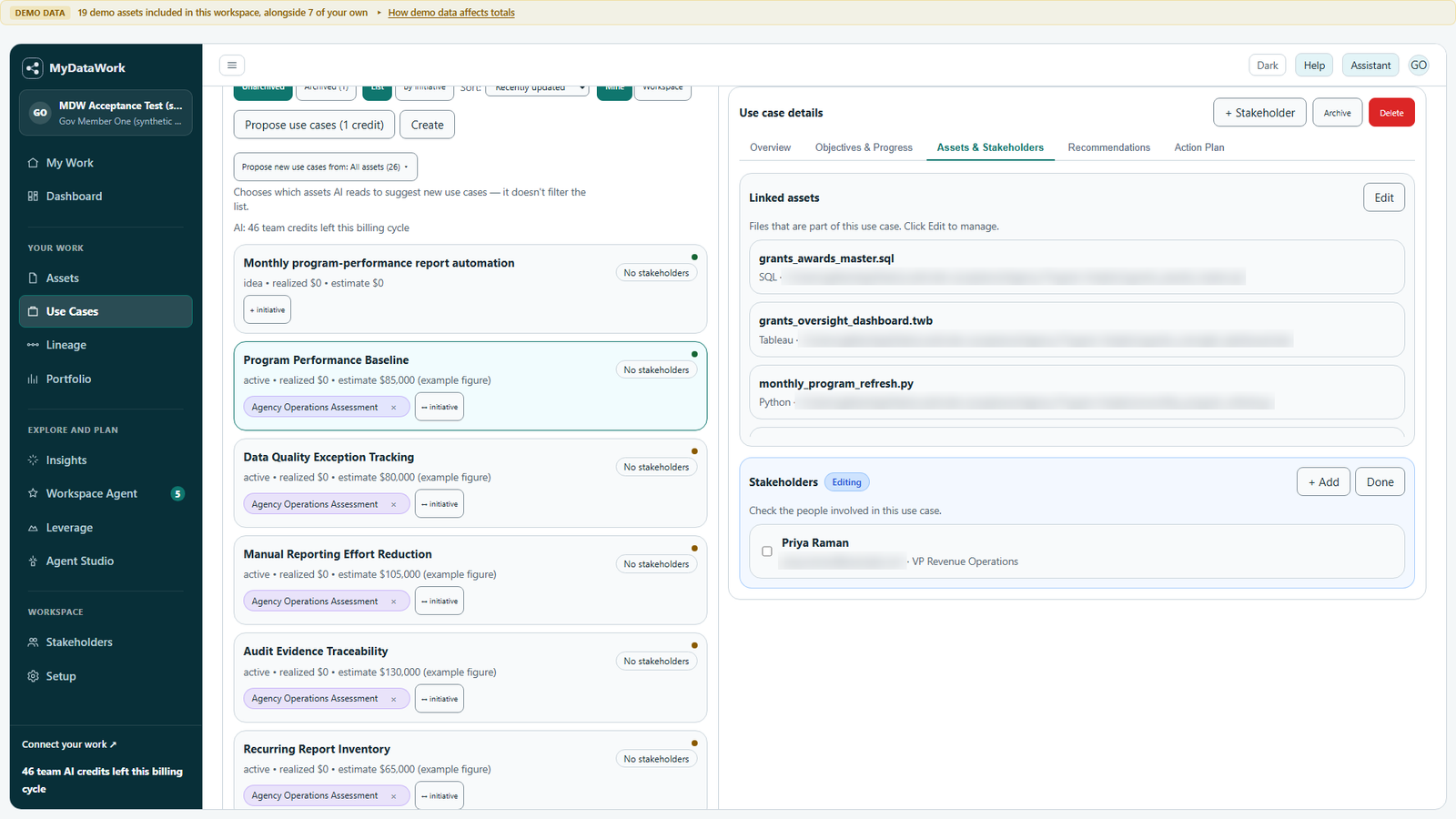Click Connect your work link
The height and width of the screenshot is (819, 1456).
pos(69,744)
